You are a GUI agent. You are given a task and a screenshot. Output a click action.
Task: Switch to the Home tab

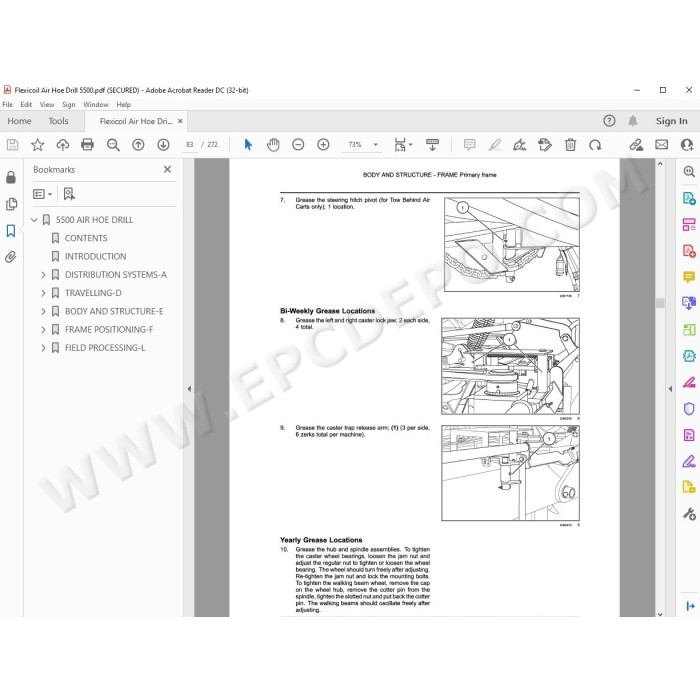pyautogui.click(x=19, y=121)
